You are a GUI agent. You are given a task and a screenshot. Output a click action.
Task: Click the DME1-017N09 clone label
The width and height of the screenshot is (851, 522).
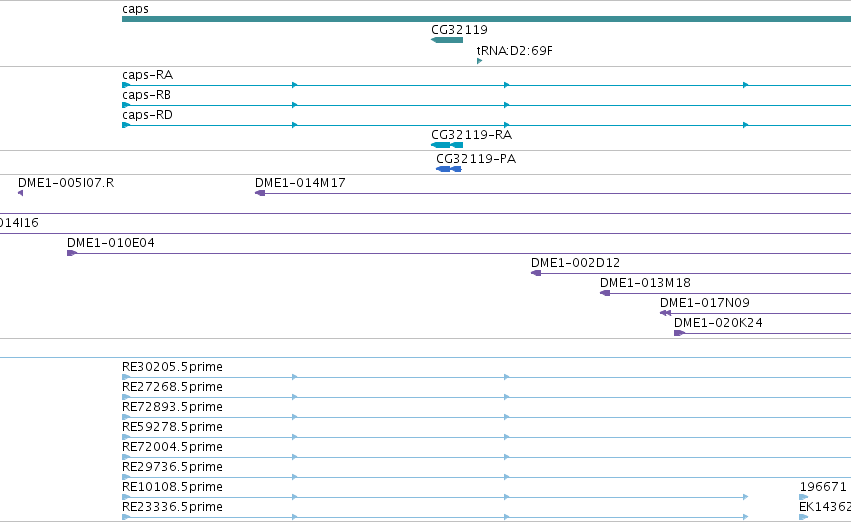[x=704, y=303]
